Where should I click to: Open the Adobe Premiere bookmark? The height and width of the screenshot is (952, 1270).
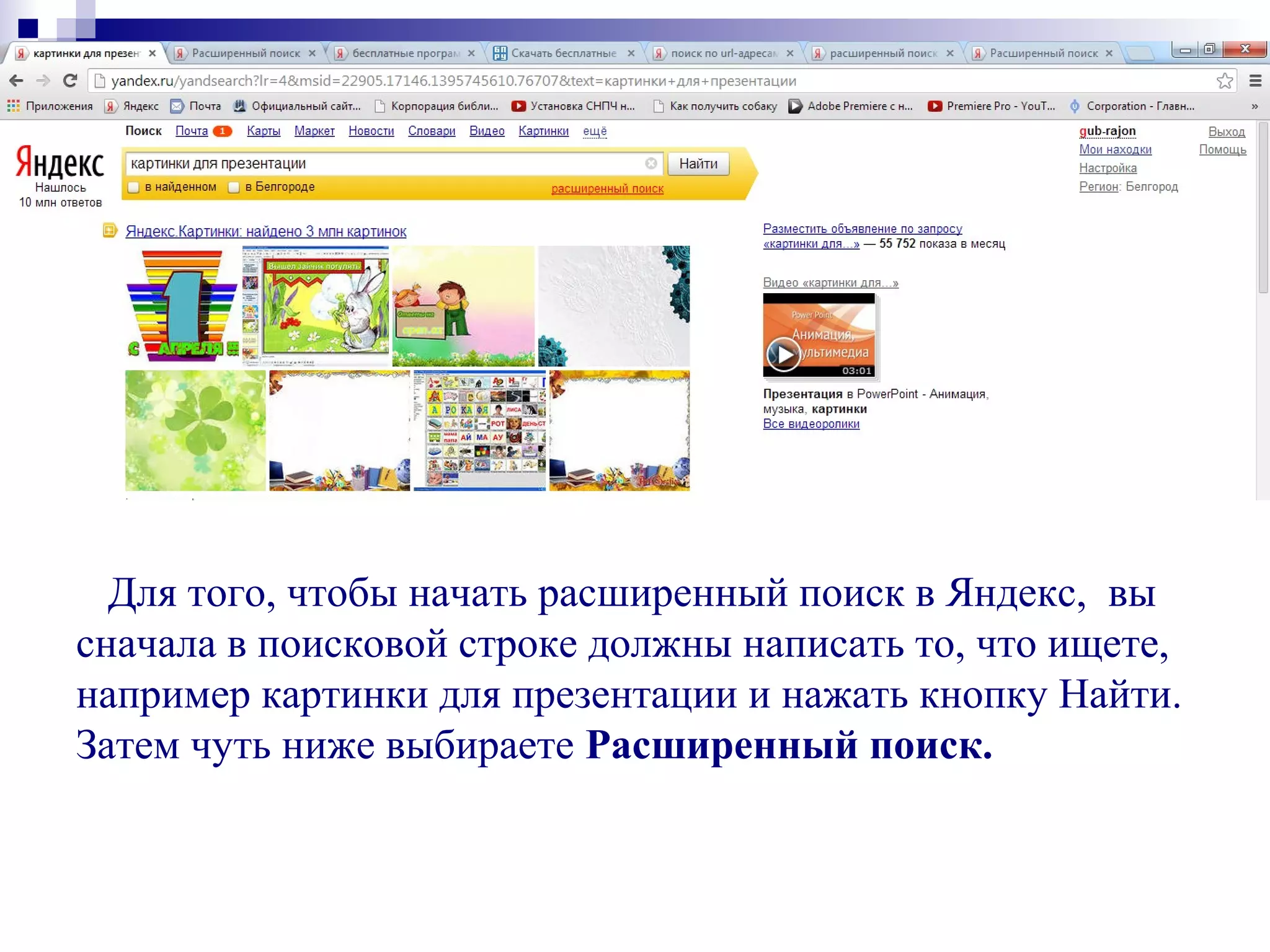click(851, 106)
